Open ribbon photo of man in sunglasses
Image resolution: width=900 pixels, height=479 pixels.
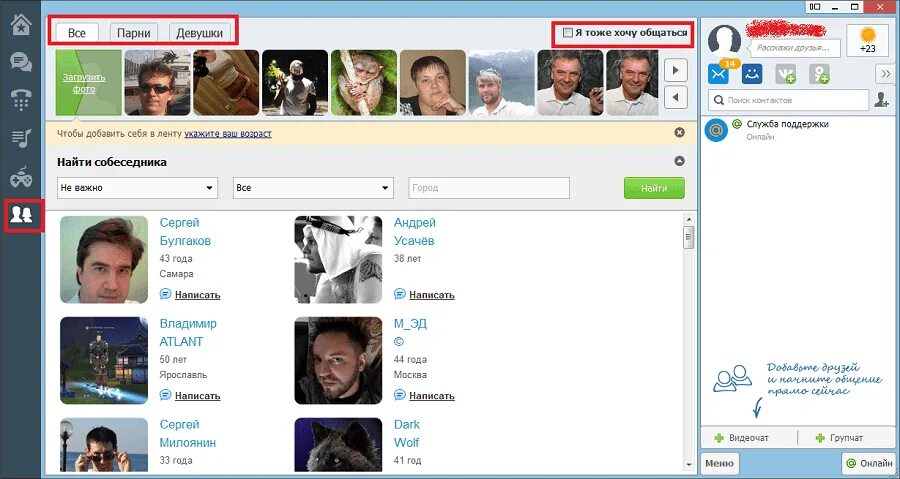(157, 83)
